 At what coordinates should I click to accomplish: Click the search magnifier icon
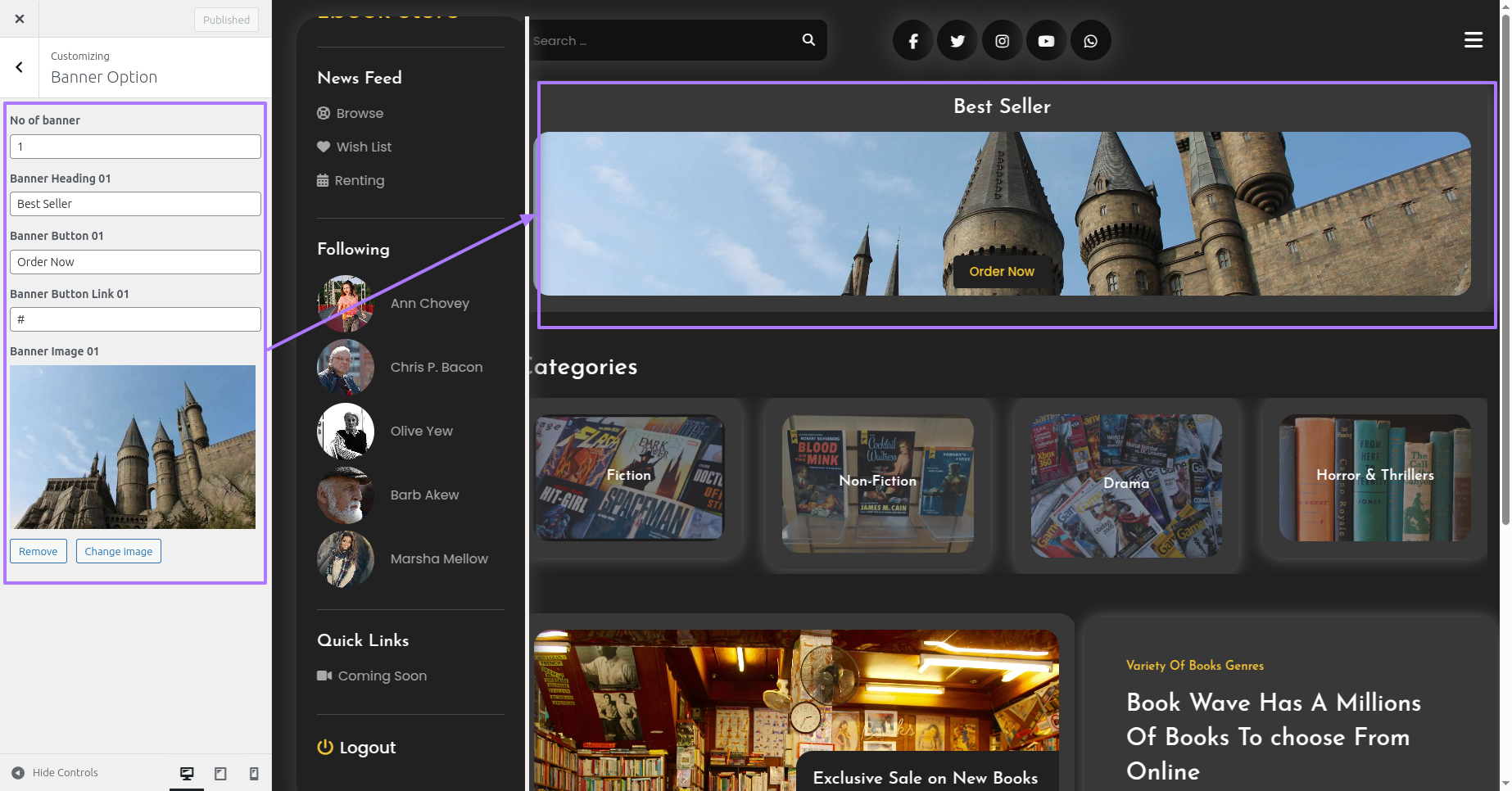point(808,39)
